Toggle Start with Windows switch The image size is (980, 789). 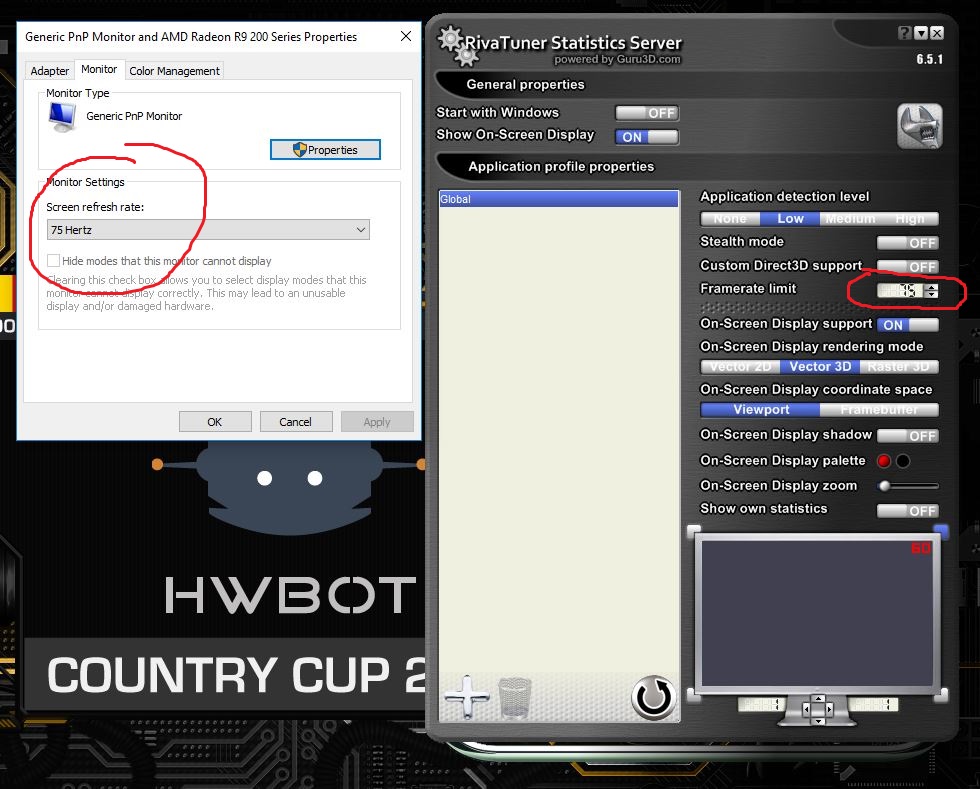pyautogui.click(x=647, y=113)
